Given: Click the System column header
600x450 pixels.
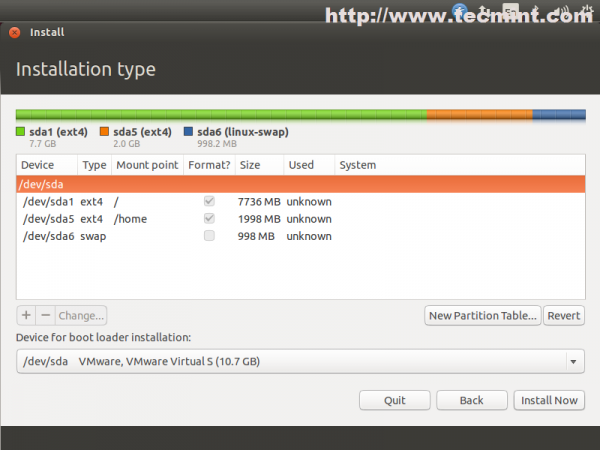Looking at the screenshot, I should [460, 165].
